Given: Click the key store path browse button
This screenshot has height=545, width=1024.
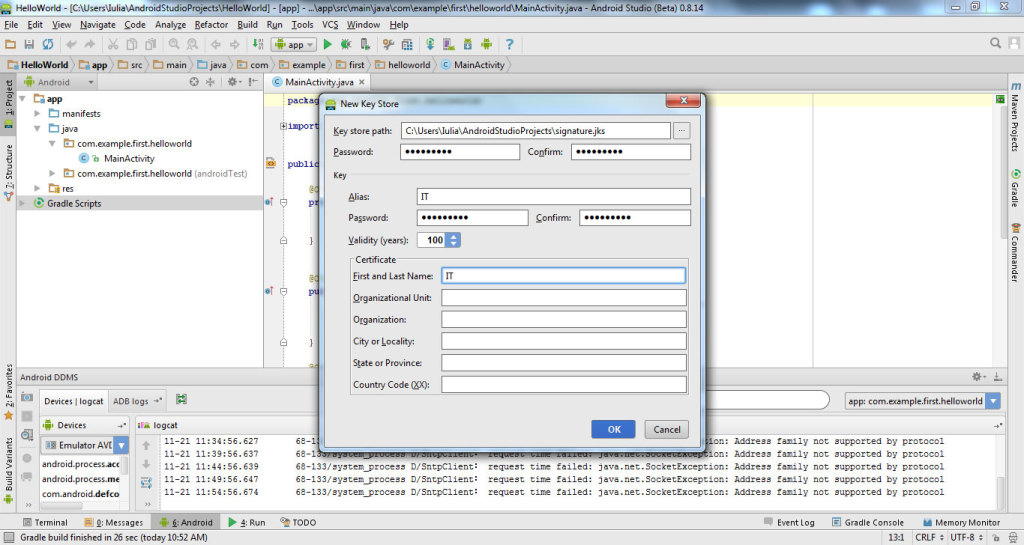Looking at the screenshot, I should tap(681, 131).
